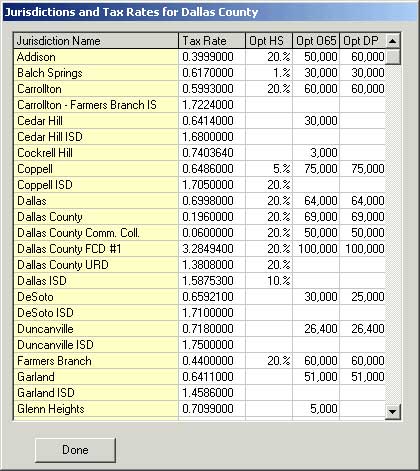Click the Done button
420x471 pixels.
click(x=75, y=450)
